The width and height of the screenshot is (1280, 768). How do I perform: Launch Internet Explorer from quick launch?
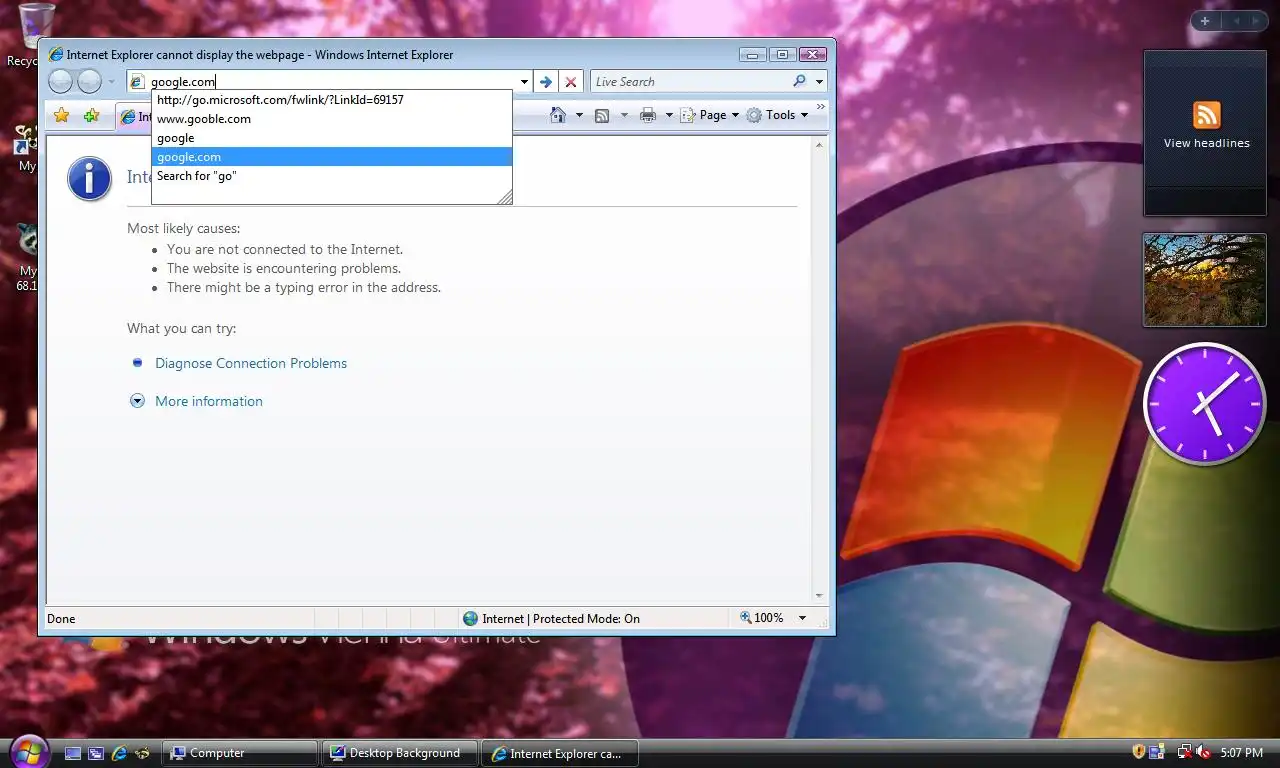pos(119,753)
